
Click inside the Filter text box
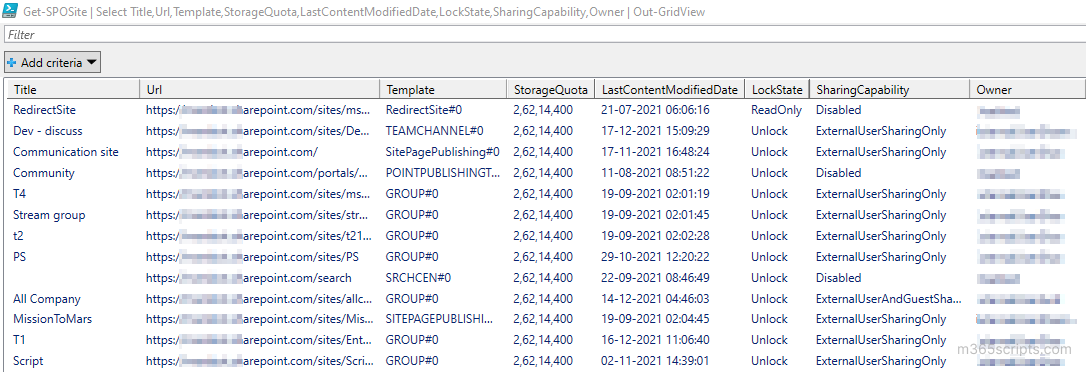point(543,34)
